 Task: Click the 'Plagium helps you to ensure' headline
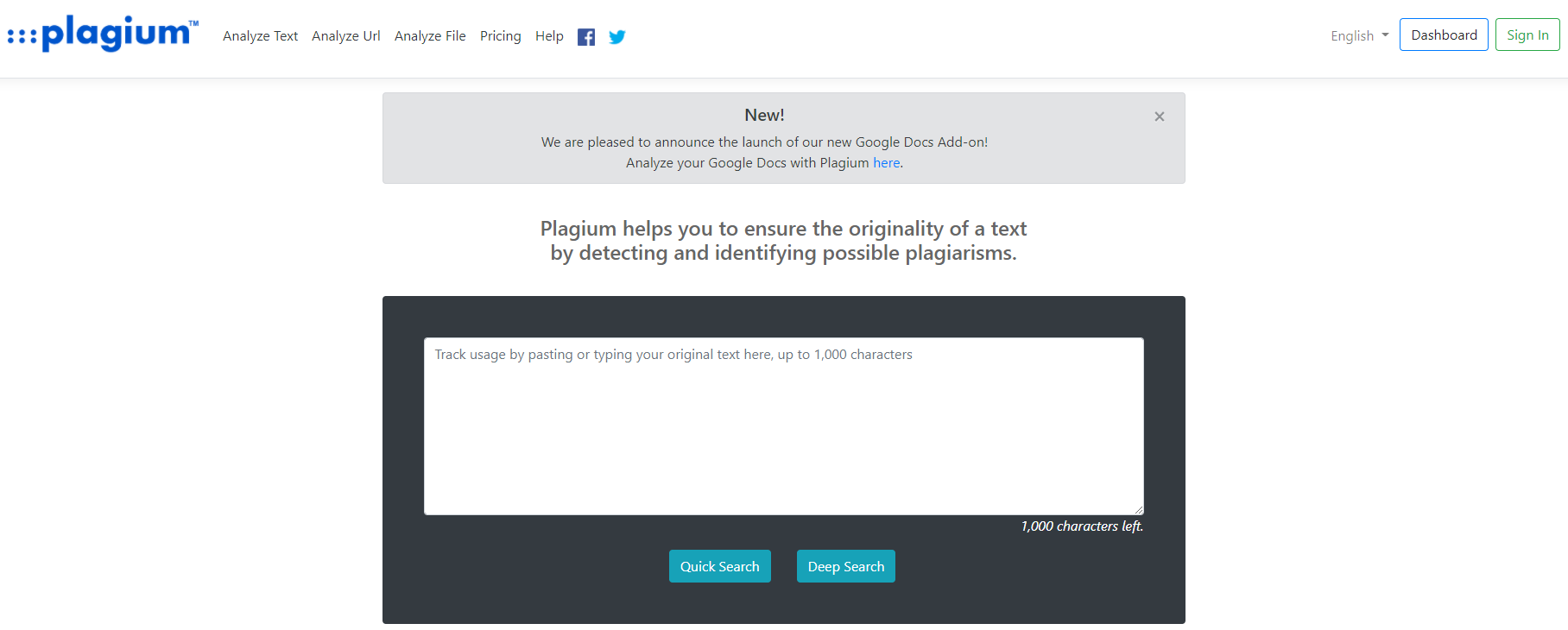(x=783, y=241)
